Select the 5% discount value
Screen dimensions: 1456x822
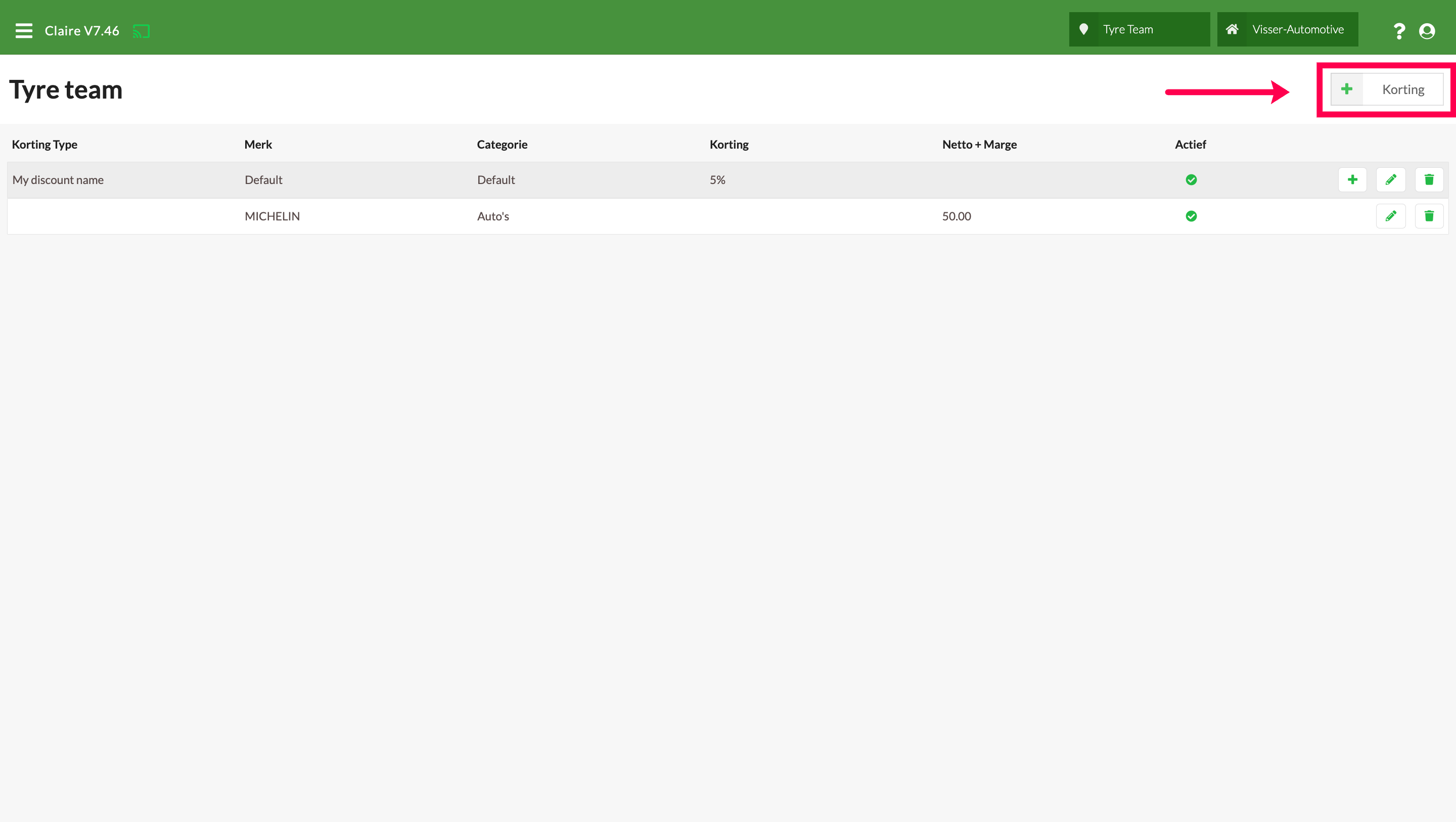[717, 180]
